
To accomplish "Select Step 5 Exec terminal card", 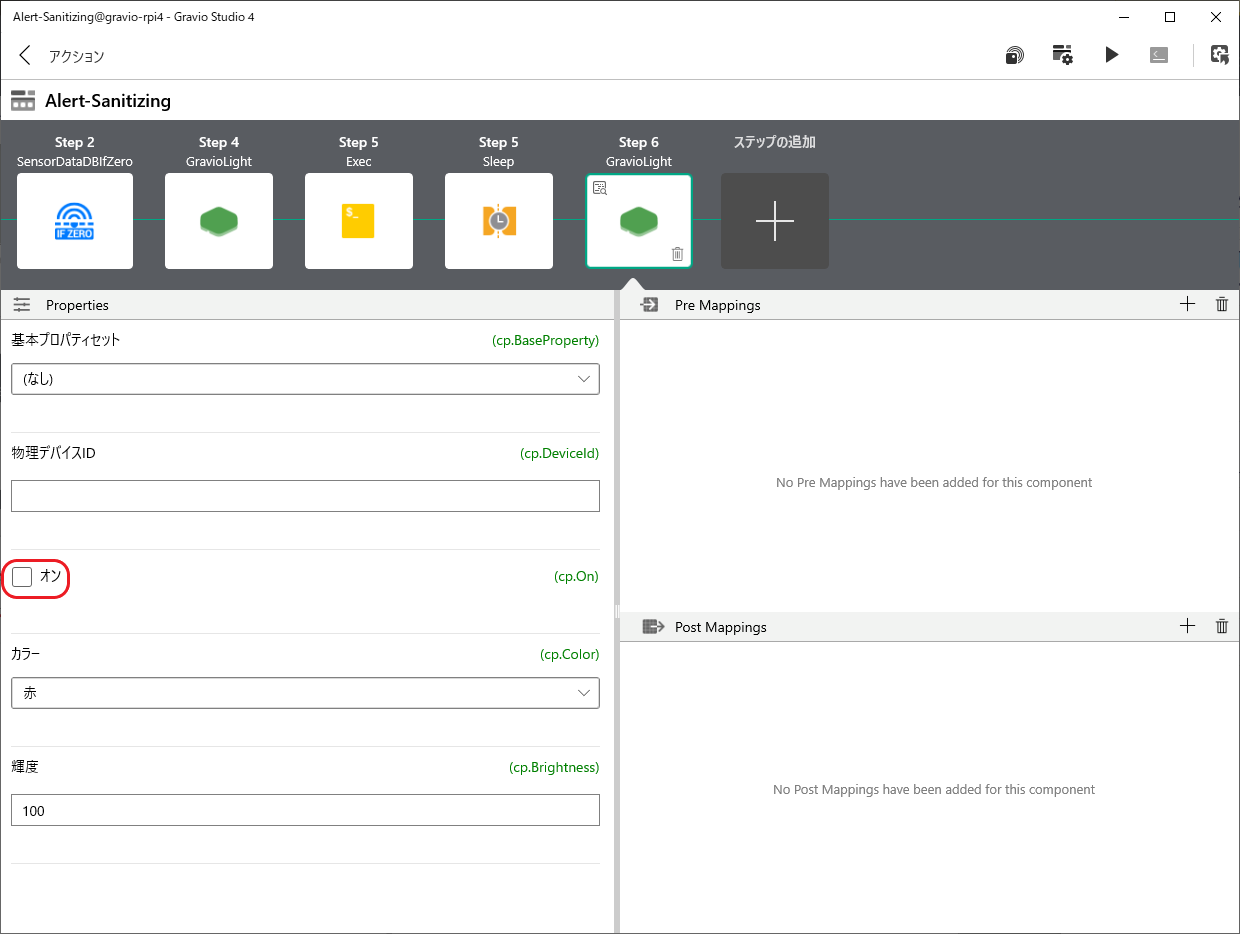I will coord(359,221).
